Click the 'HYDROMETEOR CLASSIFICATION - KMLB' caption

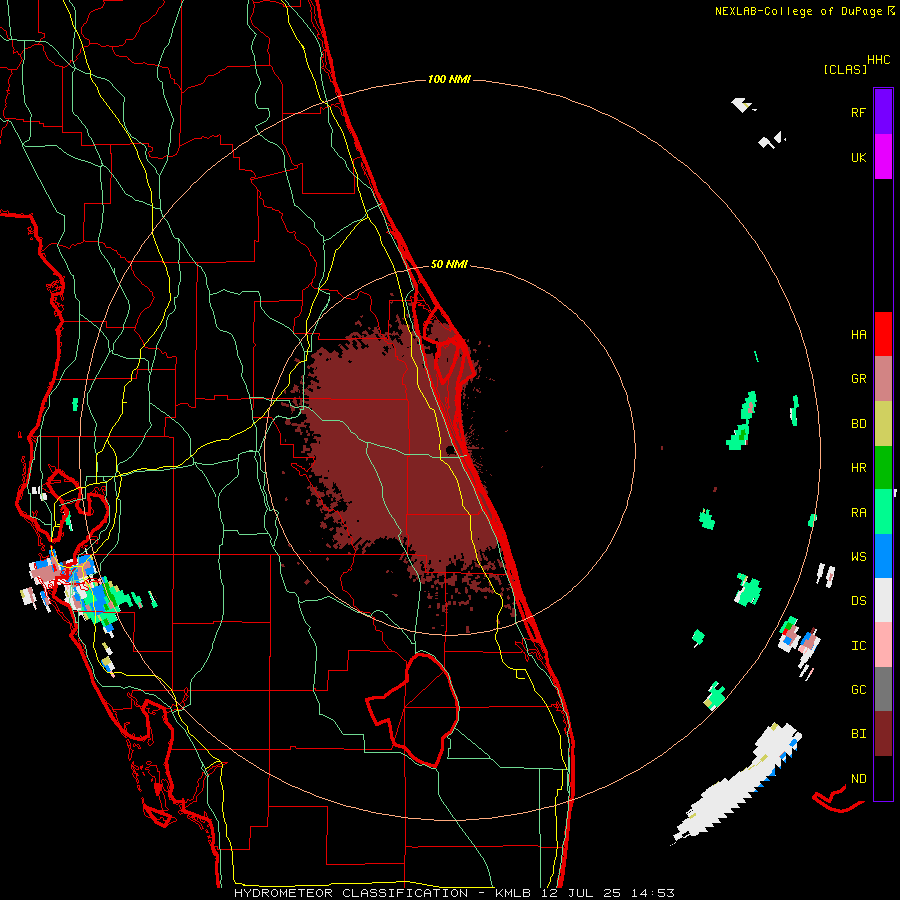click(382, 893)
